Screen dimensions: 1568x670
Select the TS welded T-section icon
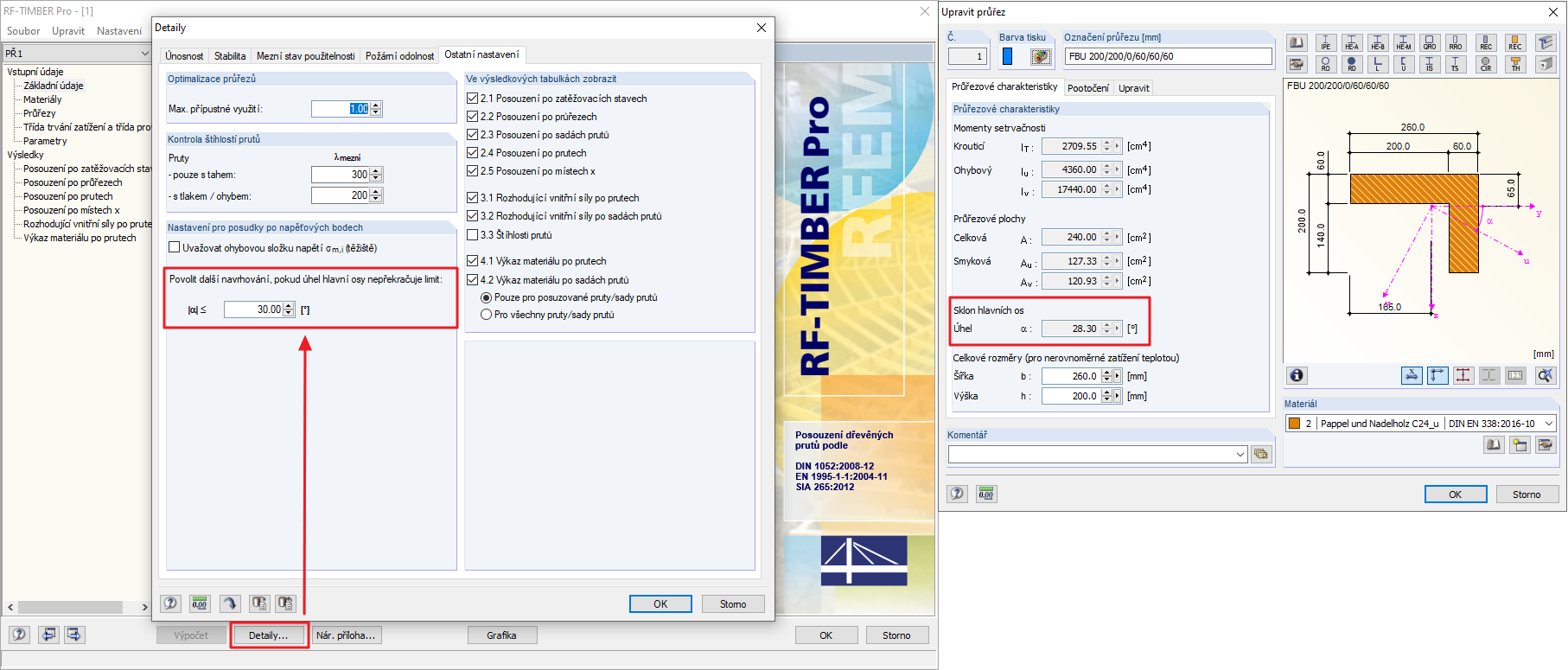coord(1456,64)
